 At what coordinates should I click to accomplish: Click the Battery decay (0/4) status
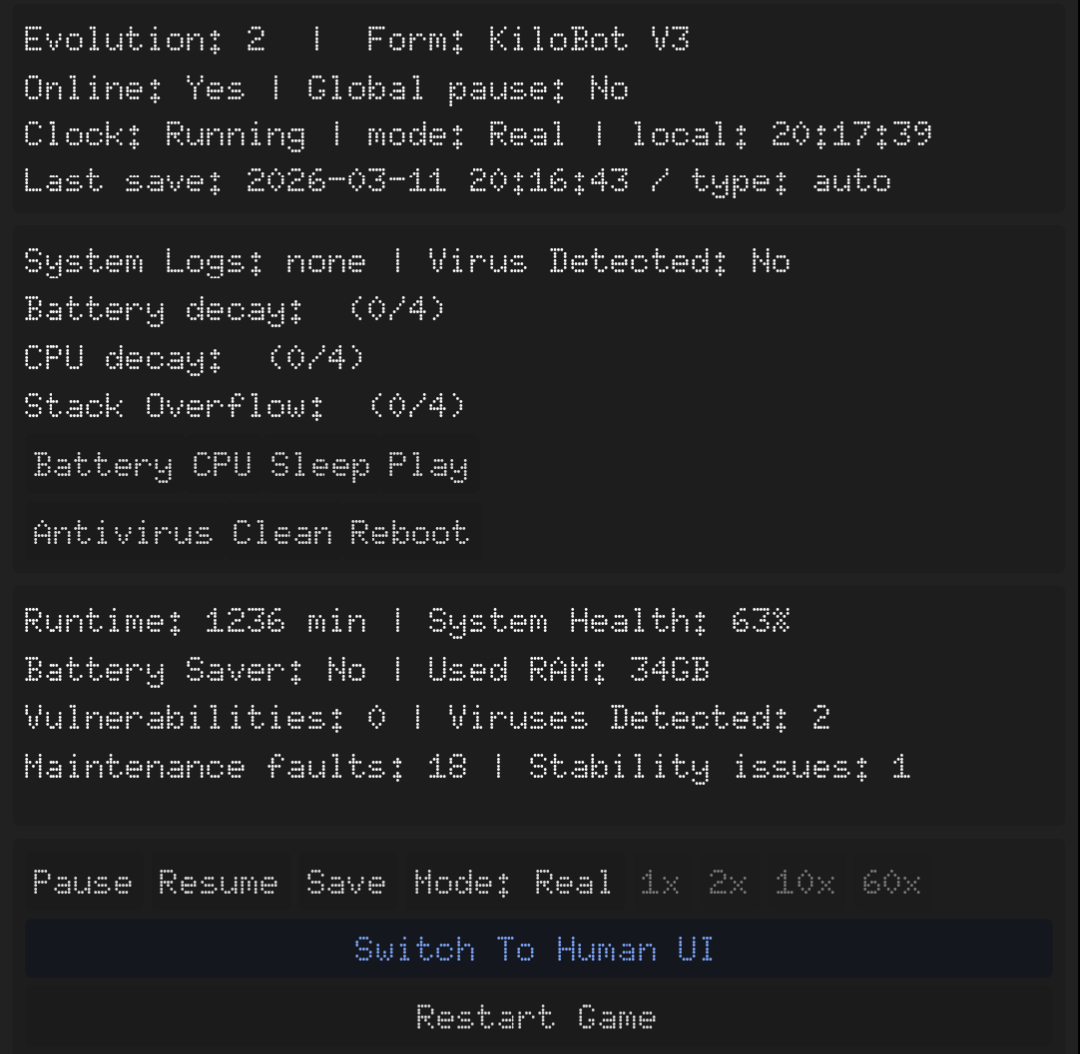click(x=235, y=310)
